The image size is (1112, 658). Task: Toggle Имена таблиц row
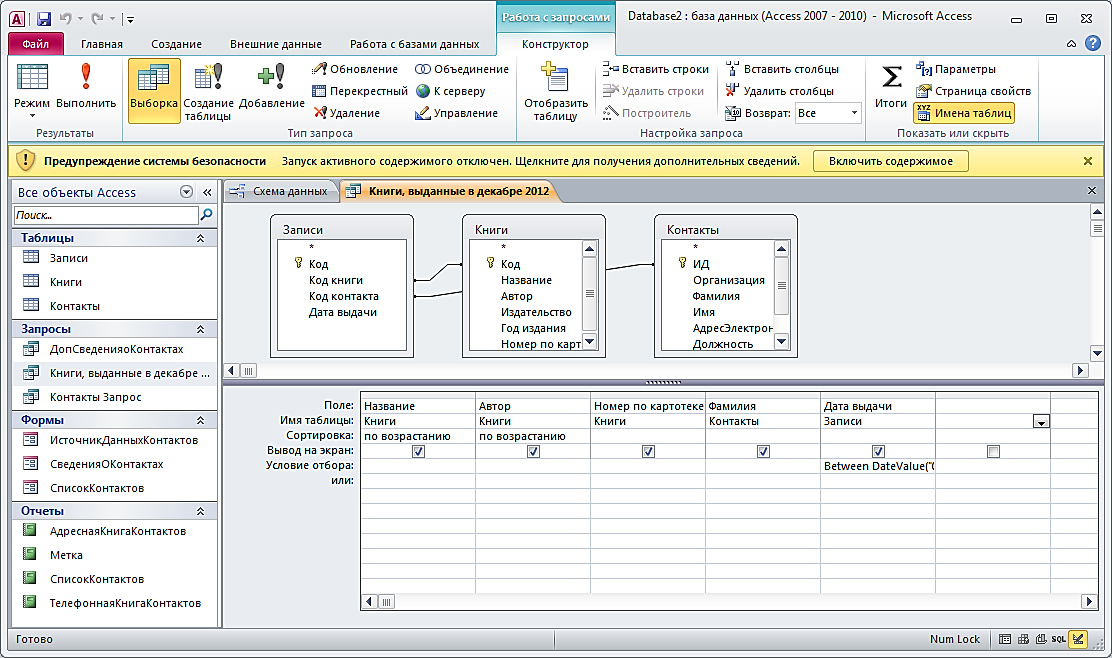964,113
